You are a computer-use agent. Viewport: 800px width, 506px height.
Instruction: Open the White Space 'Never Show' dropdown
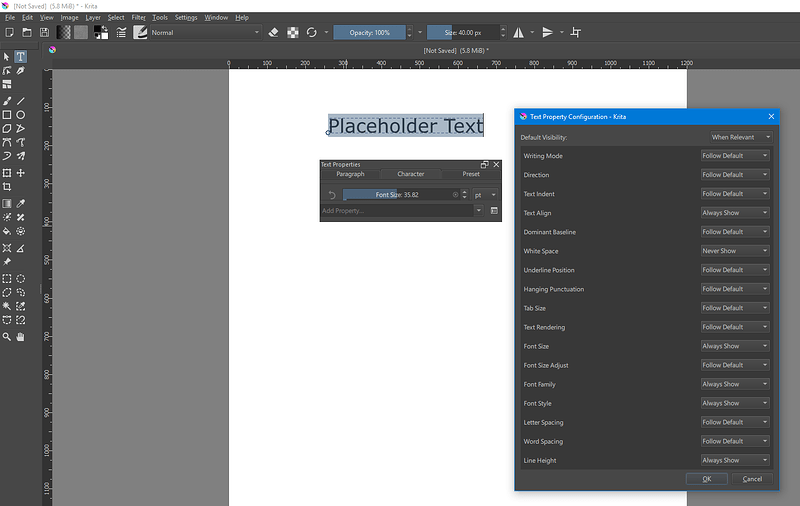(735, 251)
